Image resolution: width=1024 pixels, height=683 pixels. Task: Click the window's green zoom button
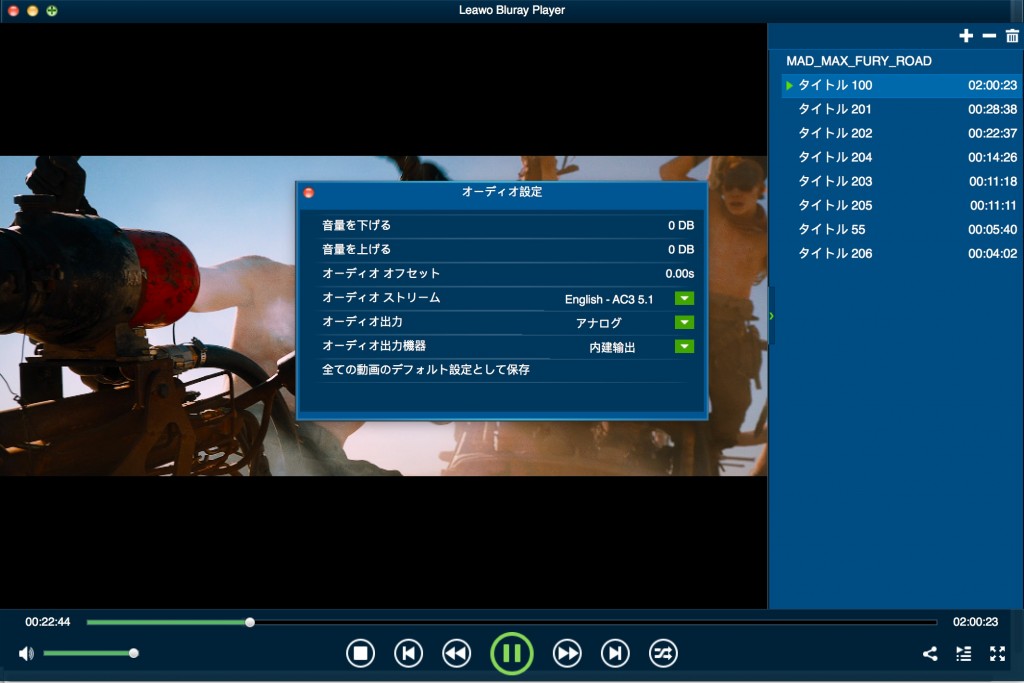coord(52,10)
